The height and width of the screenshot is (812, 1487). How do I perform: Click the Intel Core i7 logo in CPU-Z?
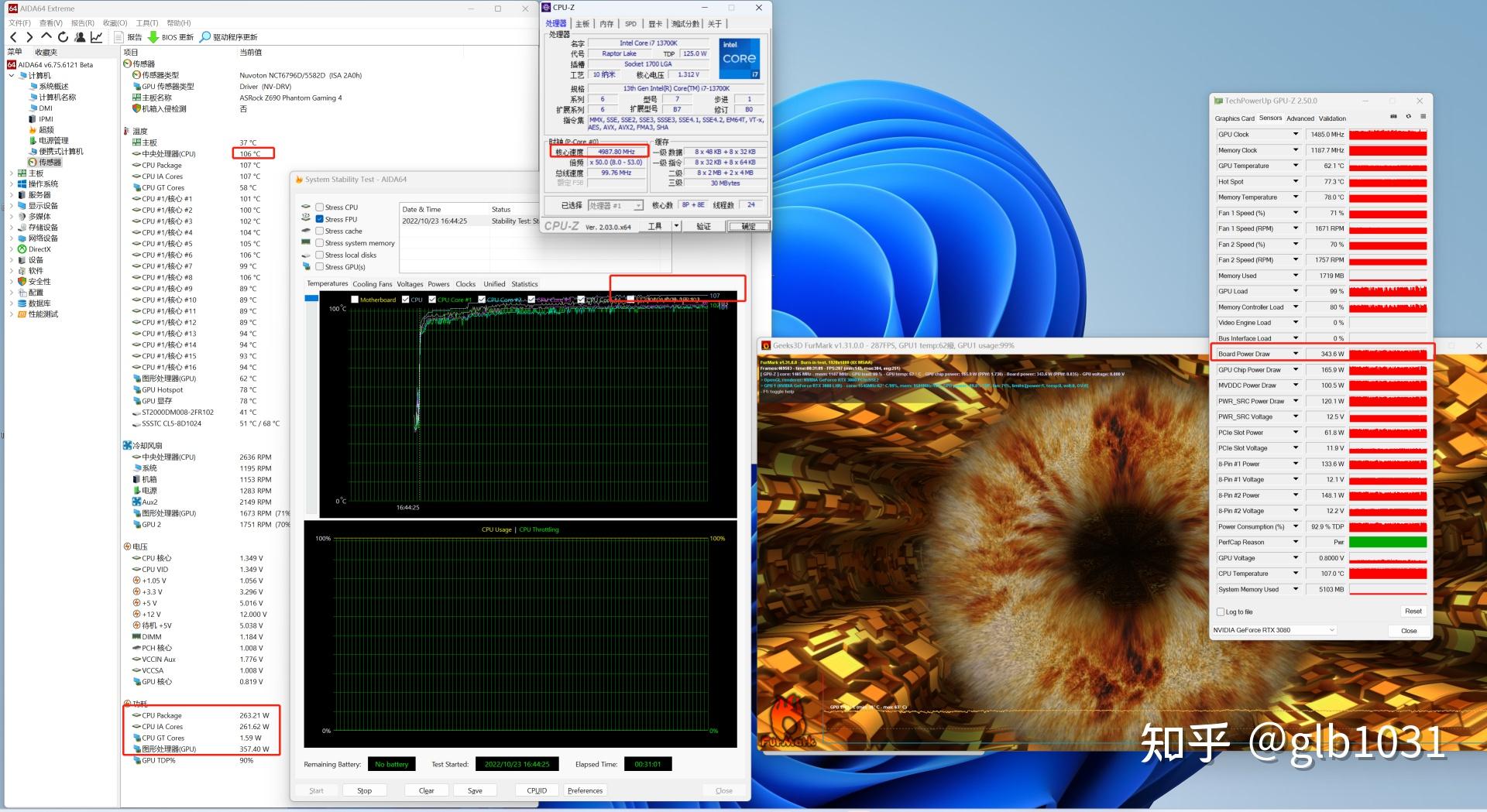pos(739,58)
